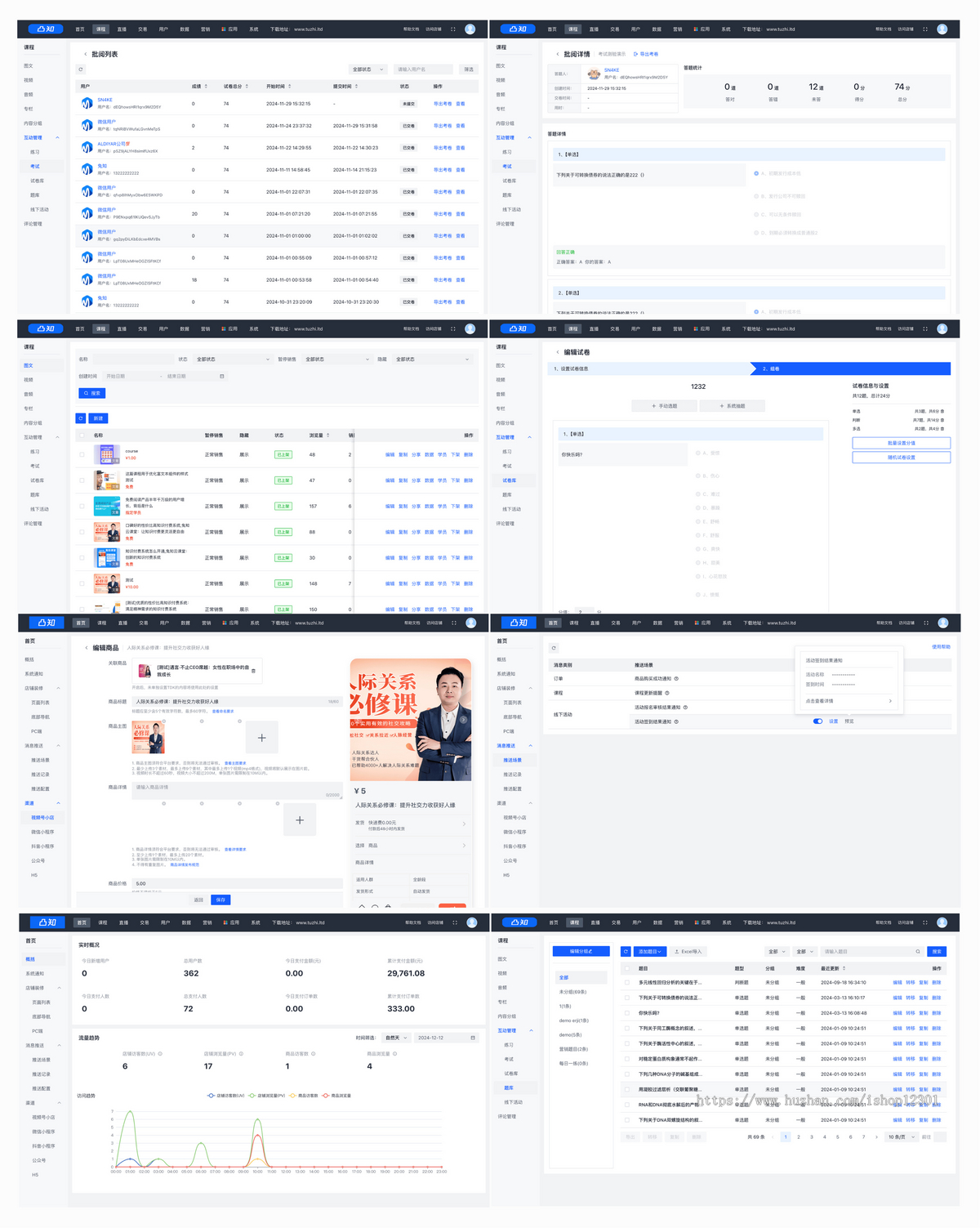Click Excel导入 button in 题库 panel
Image resolution: width=980 pixels, height=1228 pixels.
[x=688, y=952]
